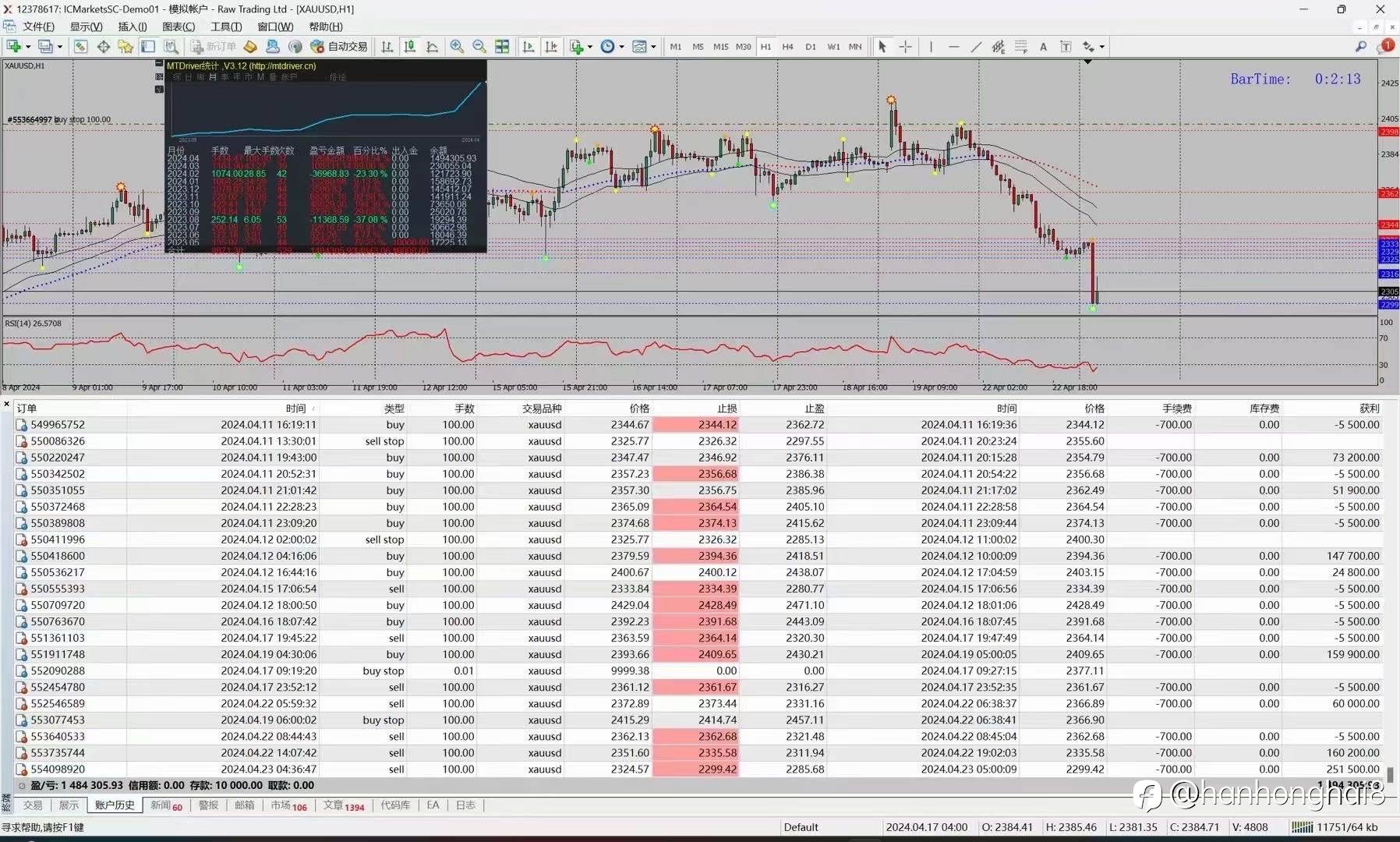Open the 插入(I) menu

coord(132,27)
